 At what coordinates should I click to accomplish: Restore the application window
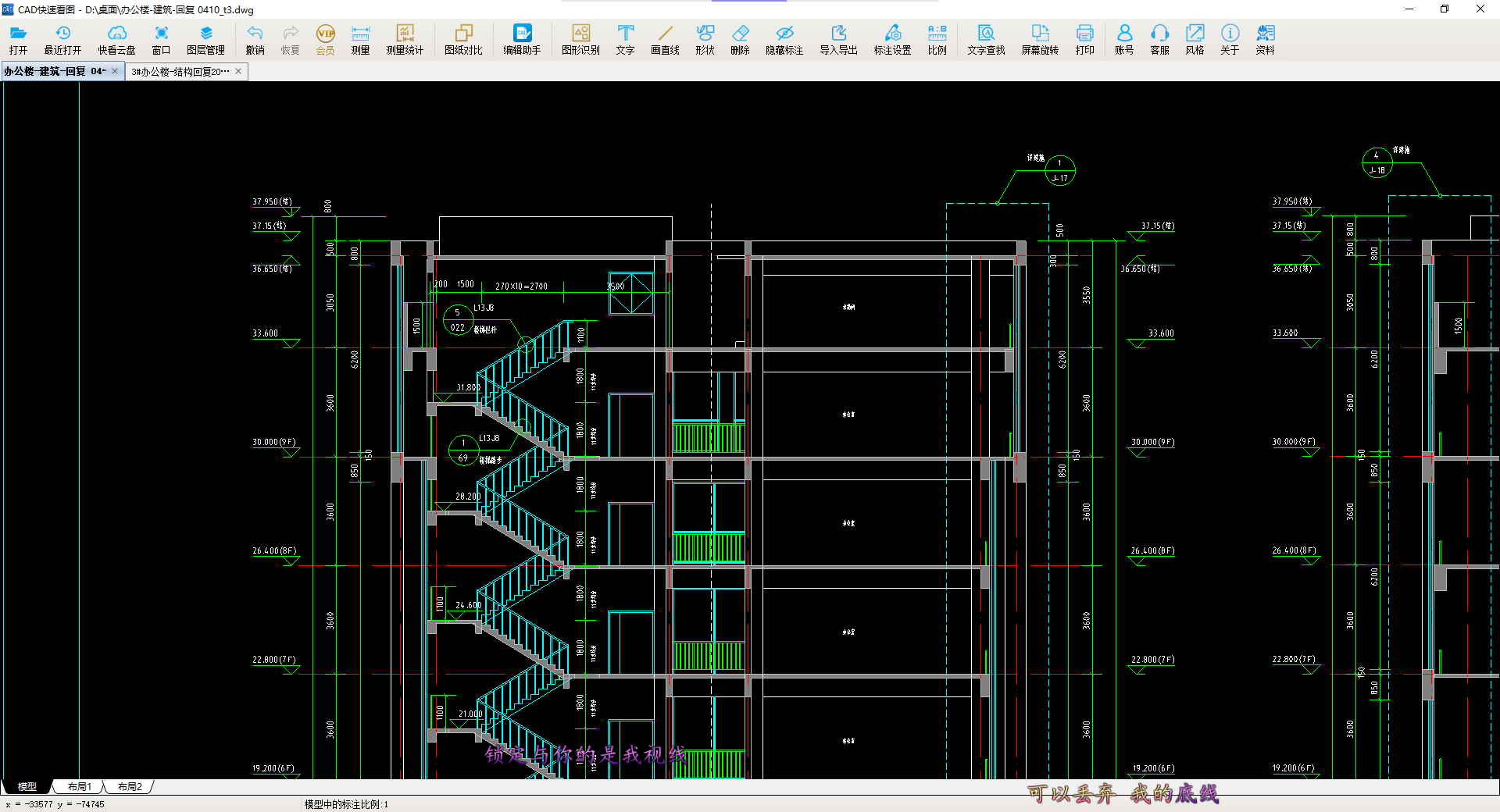[x=1445, y=9]
